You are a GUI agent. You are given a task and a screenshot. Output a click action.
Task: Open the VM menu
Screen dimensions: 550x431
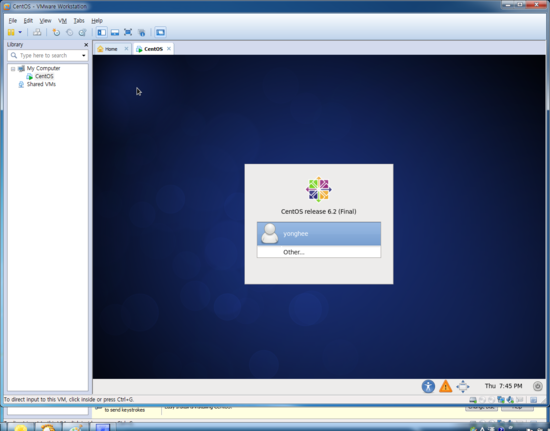point(62,21)
